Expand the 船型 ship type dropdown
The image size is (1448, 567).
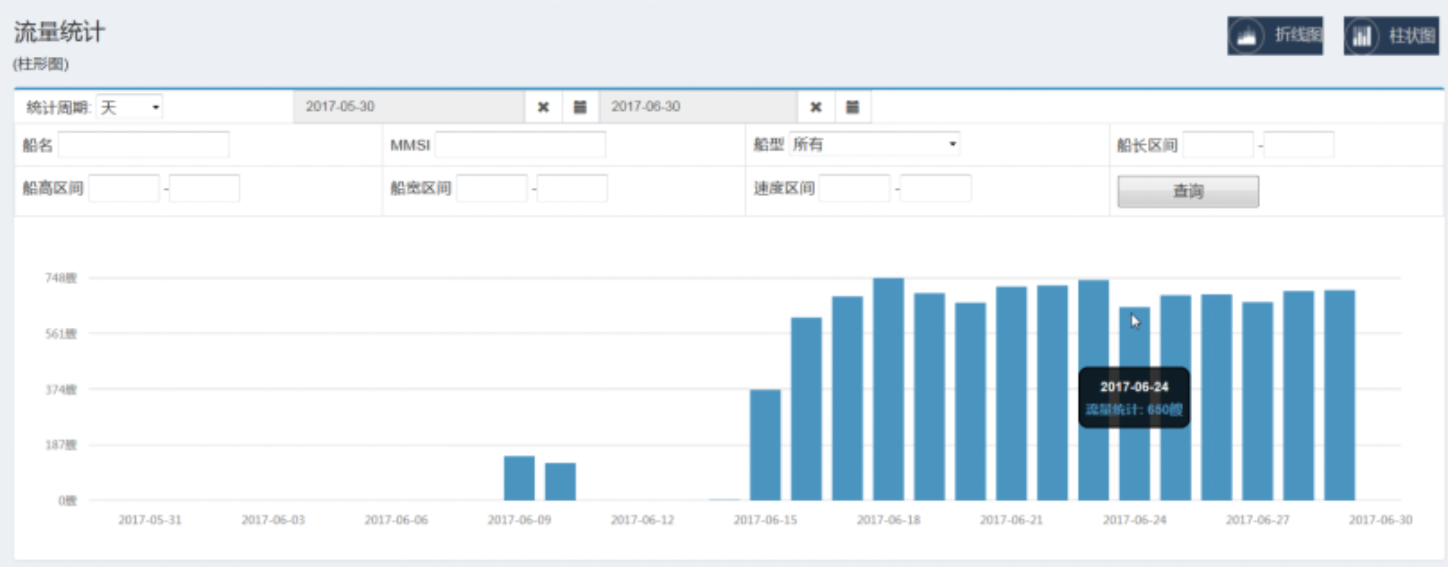[874, 145]
